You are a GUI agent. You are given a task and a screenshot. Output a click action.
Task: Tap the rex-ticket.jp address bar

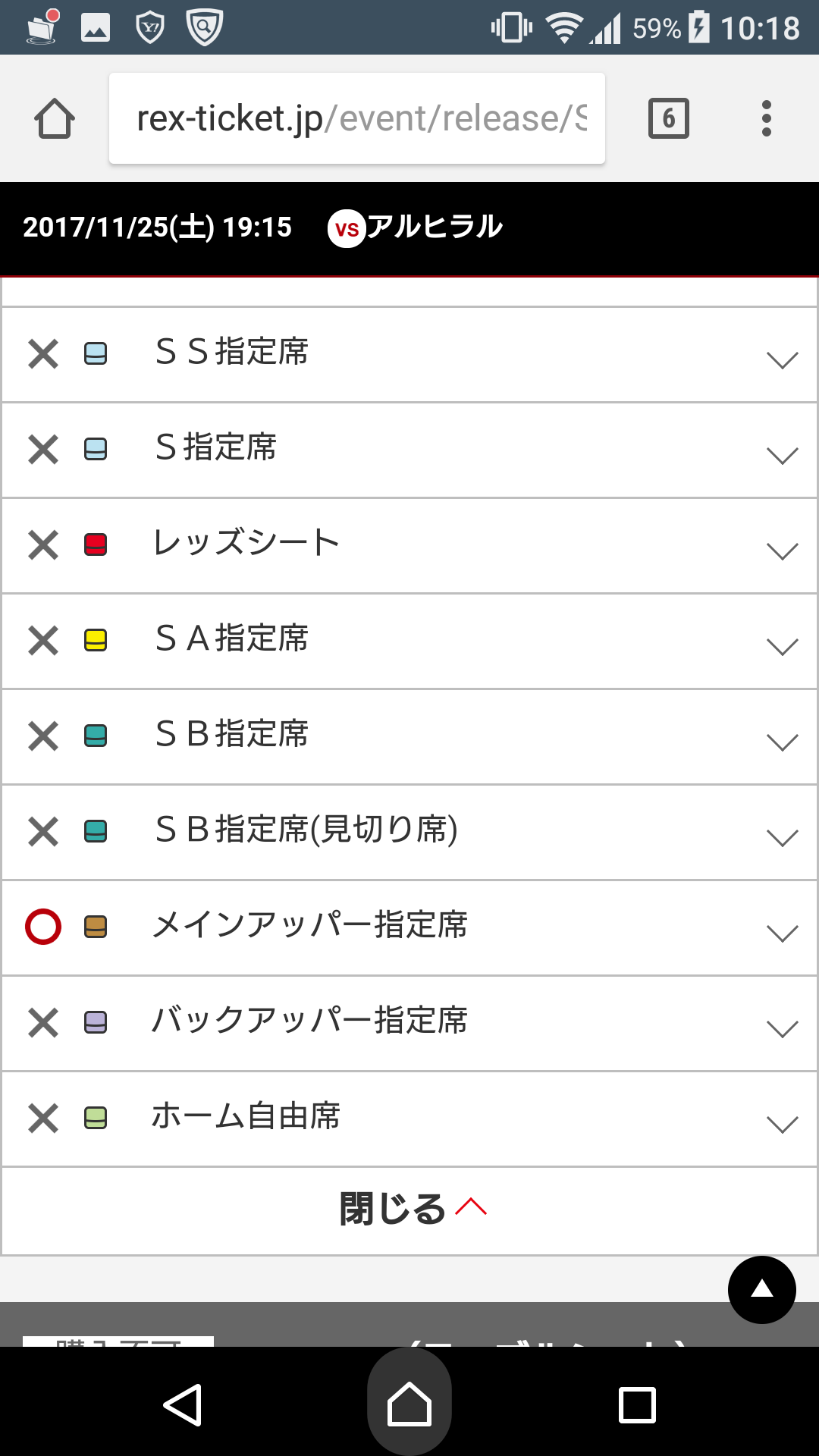pos(356,119)
